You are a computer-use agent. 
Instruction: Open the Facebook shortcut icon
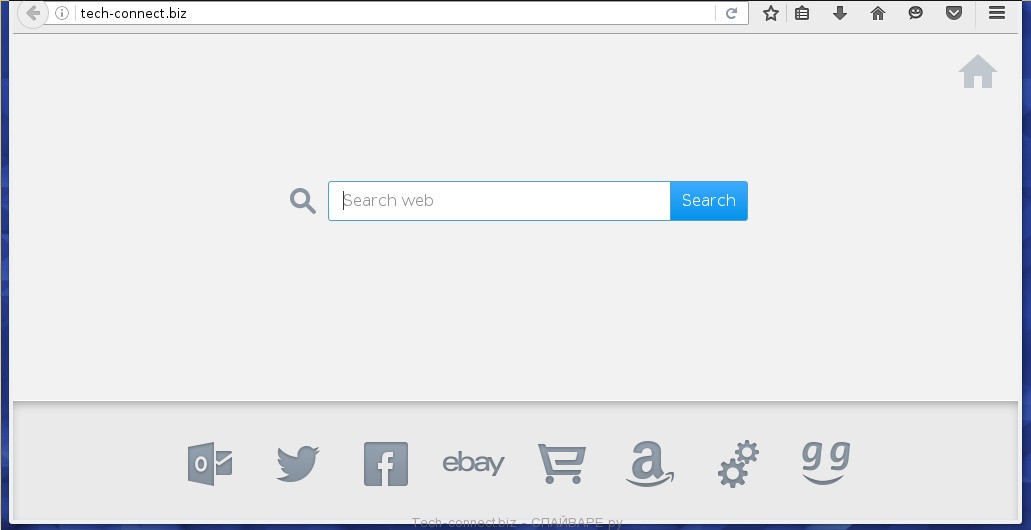(x=386, y=464)
